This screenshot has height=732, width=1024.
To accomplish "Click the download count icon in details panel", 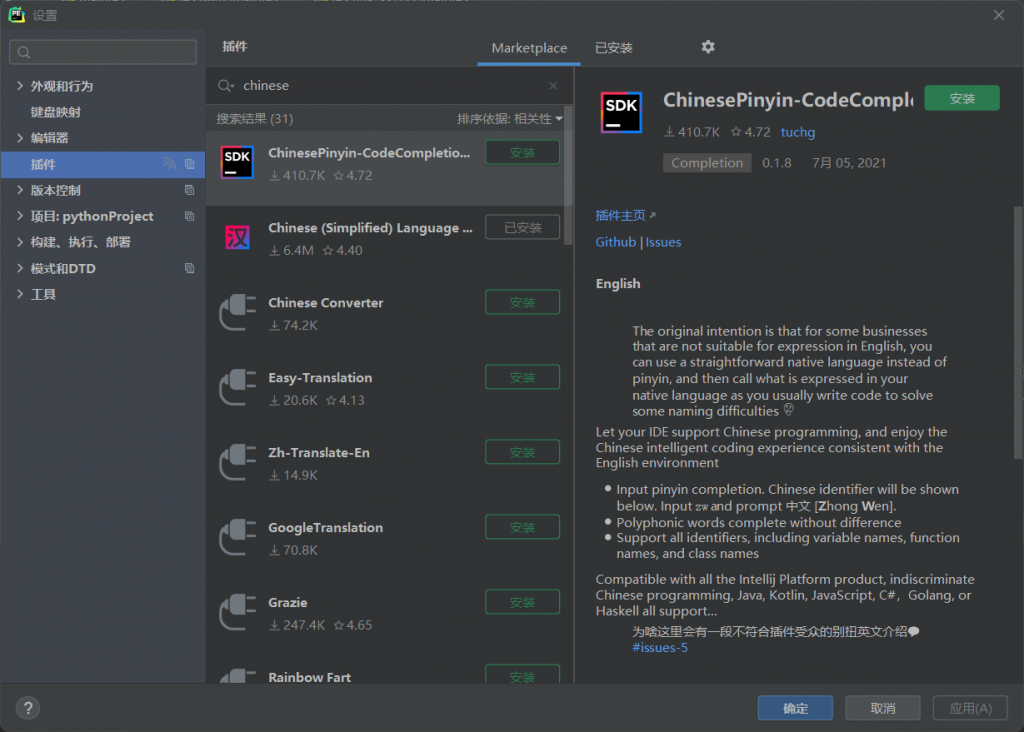I will point(669,132).
